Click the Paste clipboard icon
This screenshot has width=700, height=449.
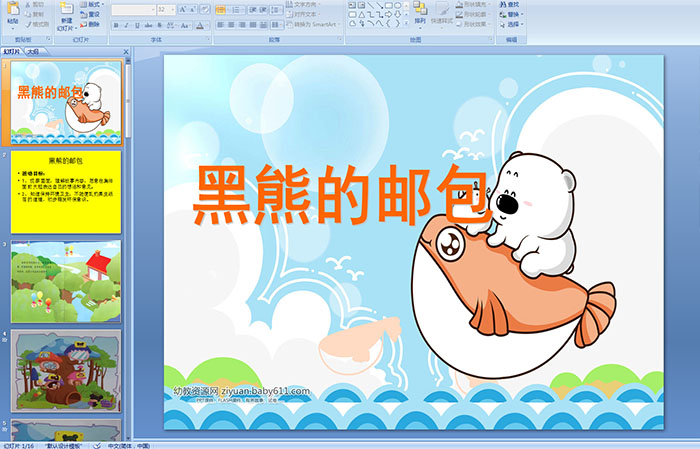[13, 8]
